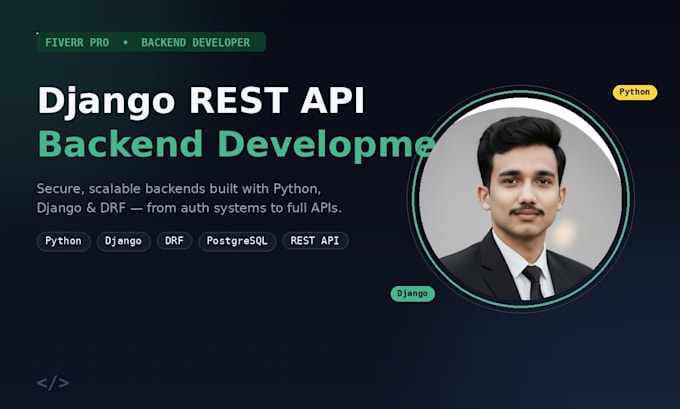Image resolution: width=680 pixels, height=409 pixels.
Task: Select the PostgreSQL skill pill
Action: pos(237,241)
